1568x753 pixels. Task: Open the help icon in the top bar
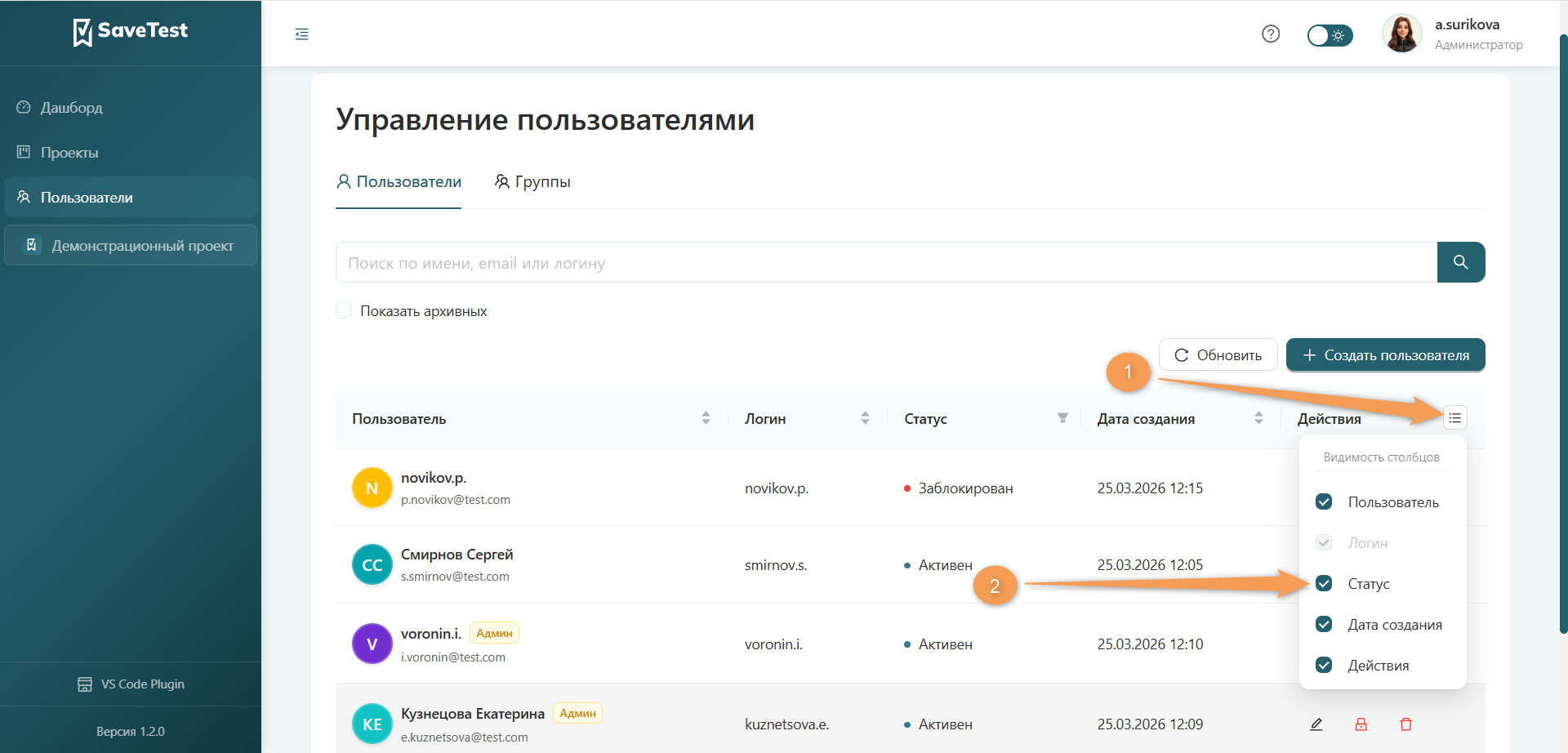[1270, 33]
